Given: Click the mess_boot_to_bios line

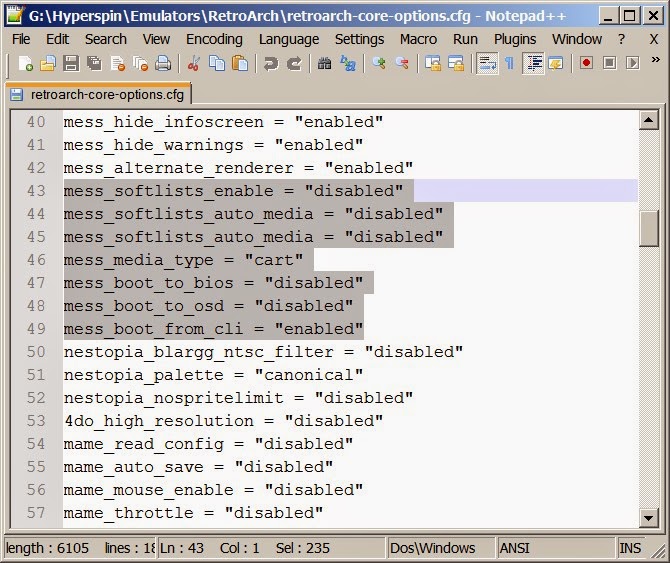Looking at the screenshot, I should tap(213, 283).
